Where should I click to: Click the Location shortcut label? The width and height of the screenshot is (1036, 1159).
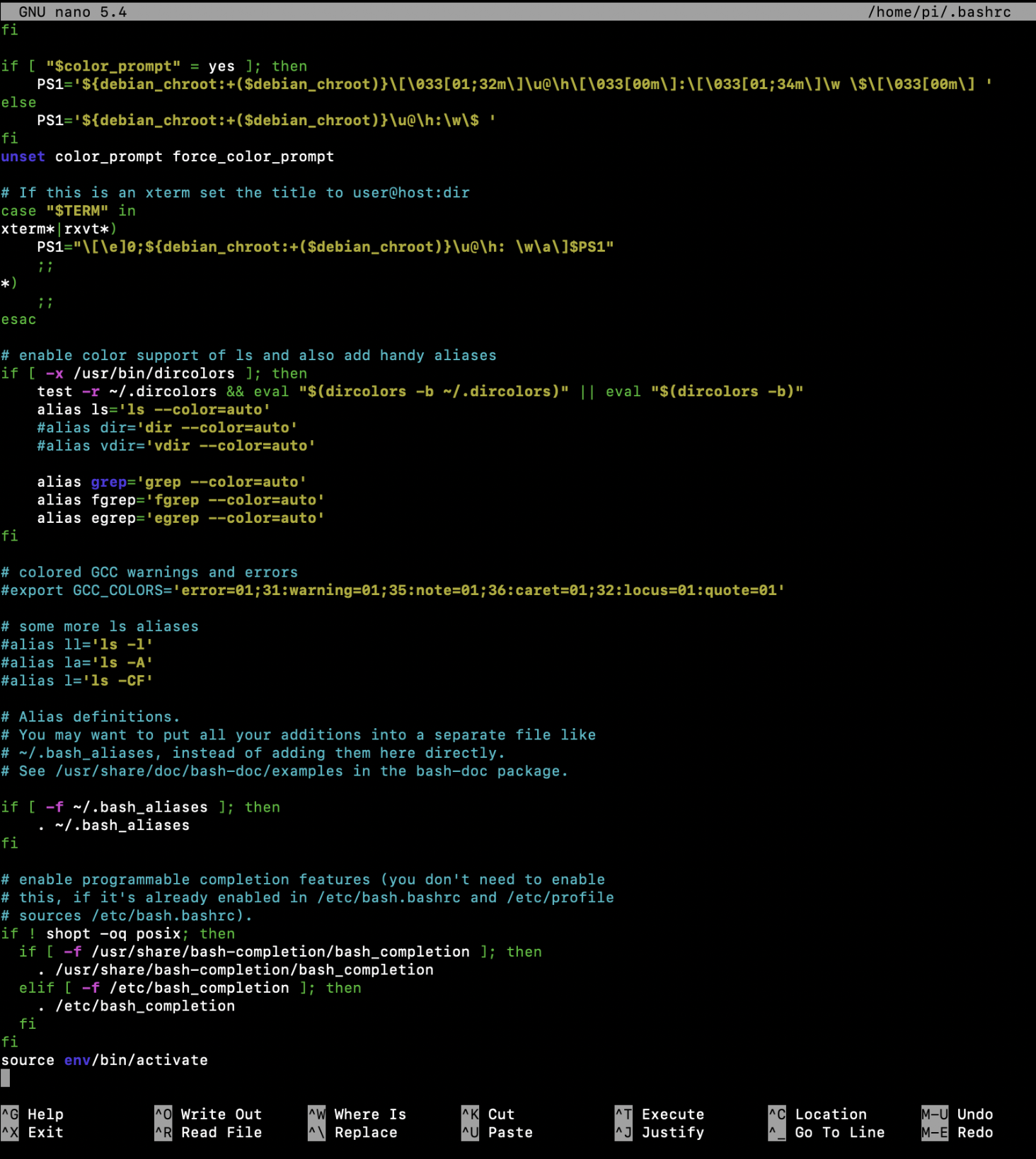[x=818, y=1114]
